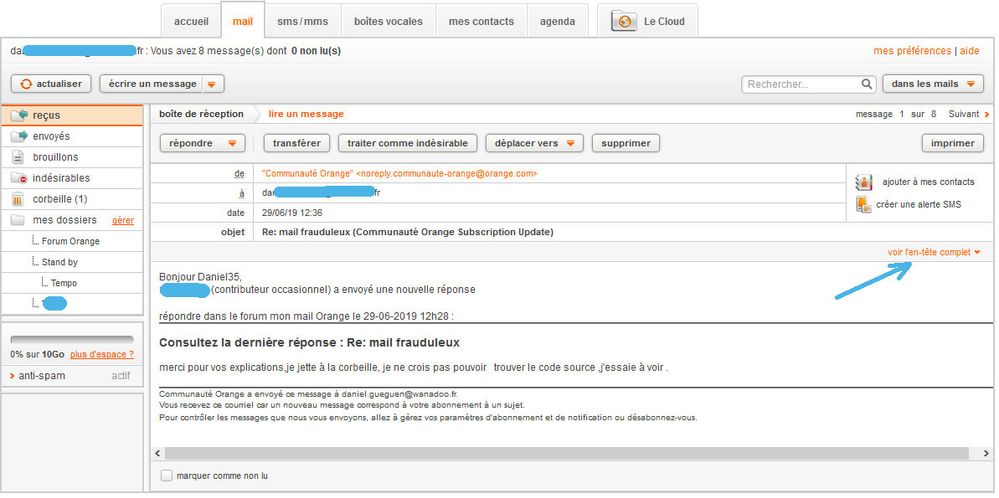Click the gérer link
Image resolution: width=999 pixels, height=498 pixels.
pos(123,220)
